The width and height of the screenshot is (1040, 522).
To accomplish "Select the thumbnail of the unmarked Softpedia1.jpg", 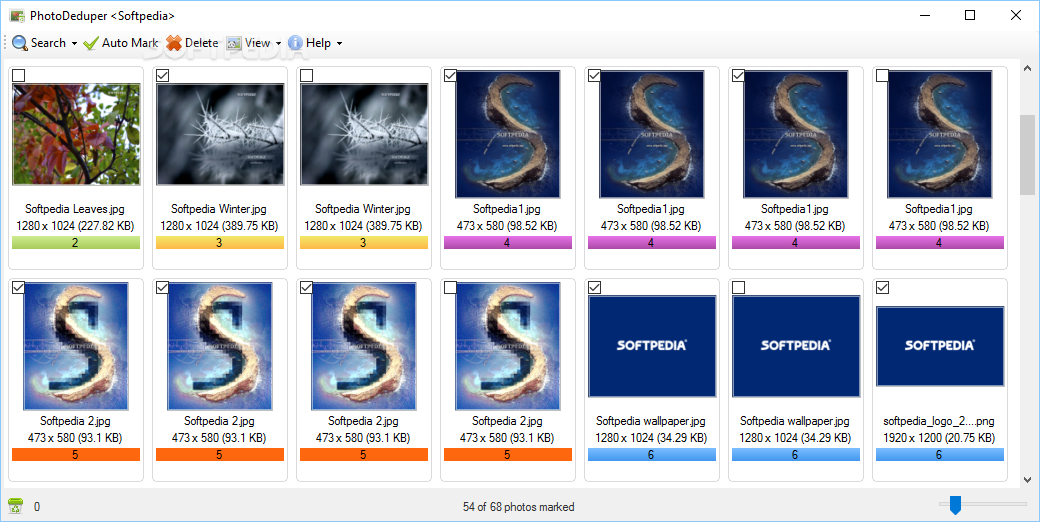I will tap(940, 134).
